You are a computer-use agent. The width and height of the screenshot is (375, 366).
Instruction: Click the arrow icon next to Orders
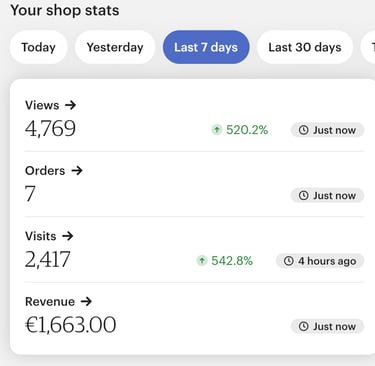click(77, 171)
